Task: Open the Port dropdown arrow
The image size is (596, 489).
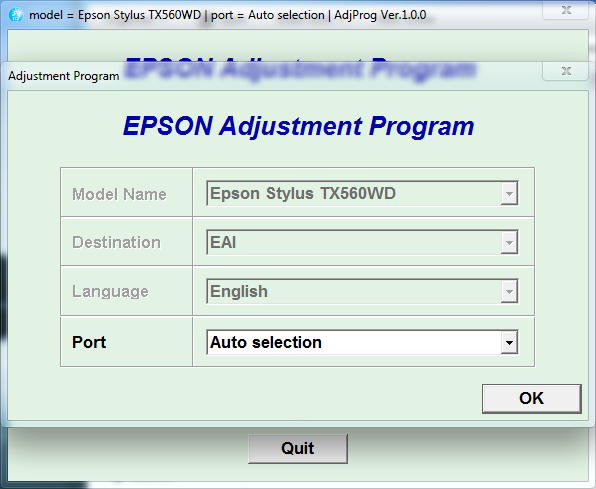Action: pyautogui.click(x=509, y=342)
